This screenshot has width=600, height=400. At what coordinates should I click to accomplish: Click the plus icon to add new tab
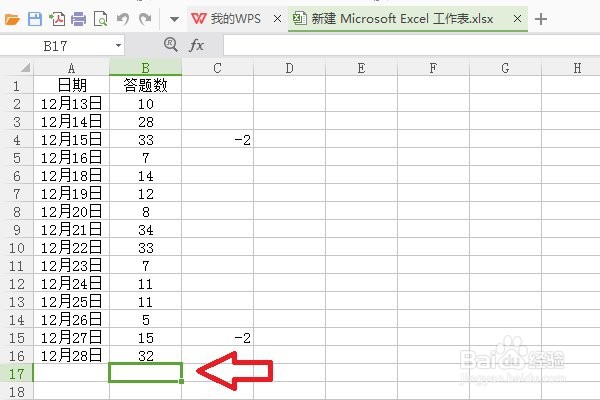coord(541,19)
